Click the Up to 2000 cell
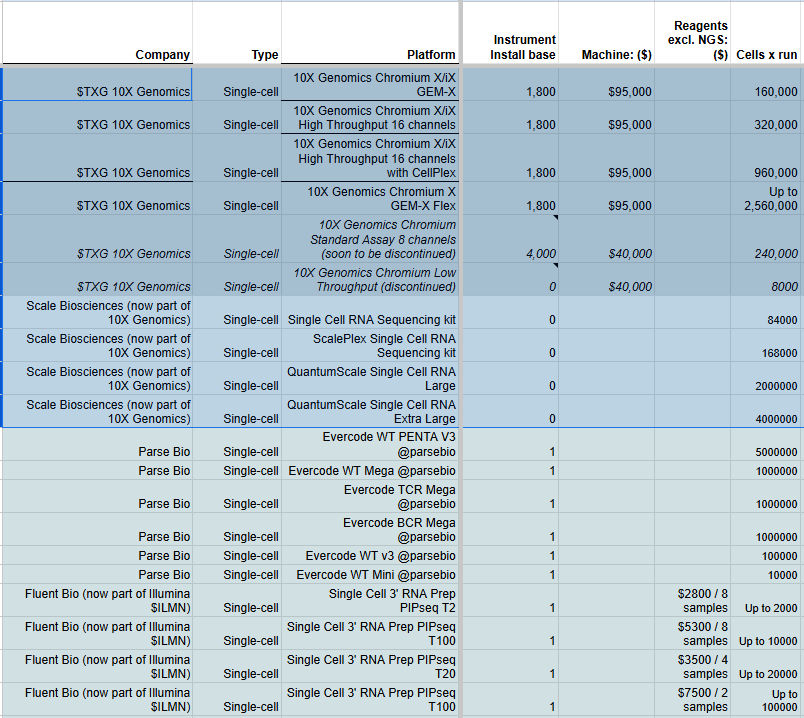The image size is (804, 718). (x=766, y=601)
